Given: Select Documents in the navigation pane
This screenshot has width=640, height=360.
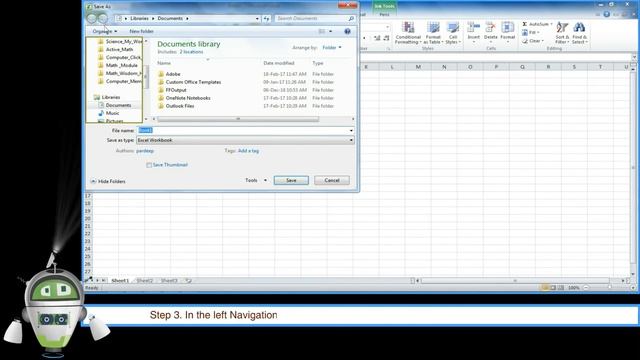Looking at the screenshot, I should tap(118, 105).
